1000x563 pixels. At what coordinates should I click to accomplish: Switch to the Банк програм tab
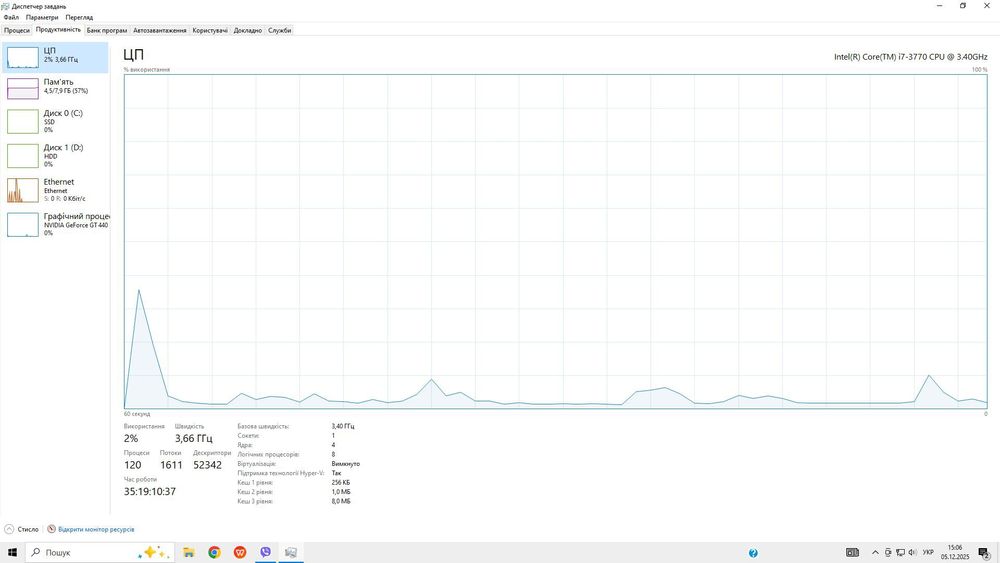[107, 30]
